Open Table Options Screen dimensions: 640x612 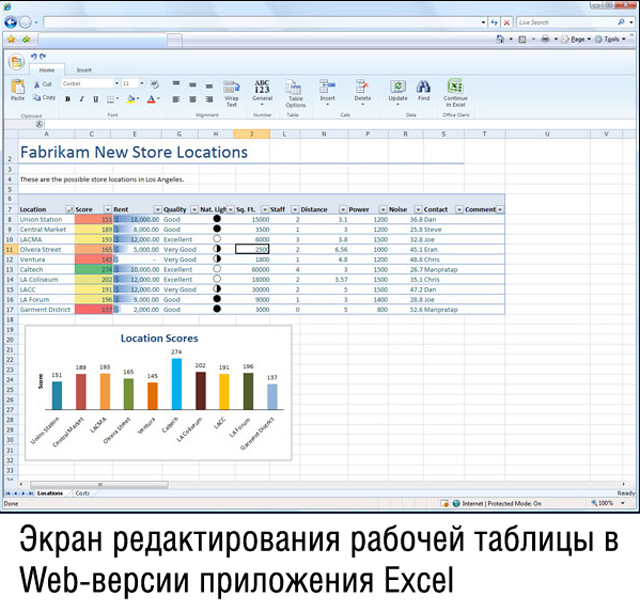click(x=293, y=87)
